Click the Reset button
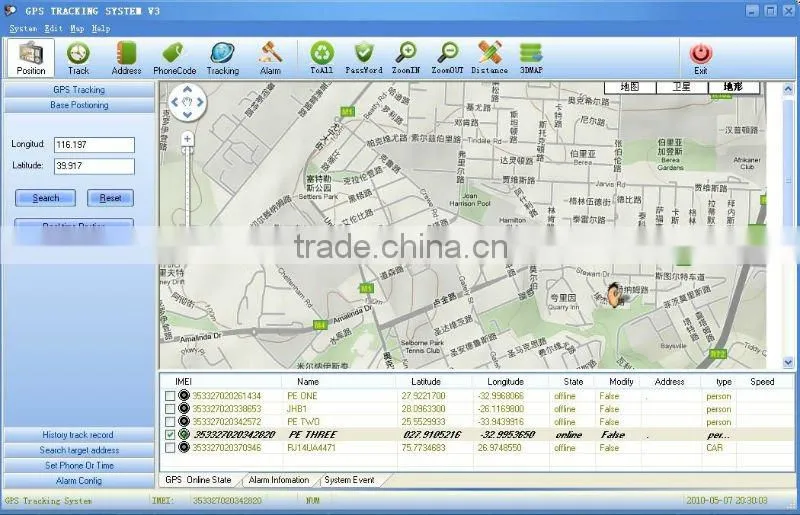800x515 pixels. tap(110, 198)
